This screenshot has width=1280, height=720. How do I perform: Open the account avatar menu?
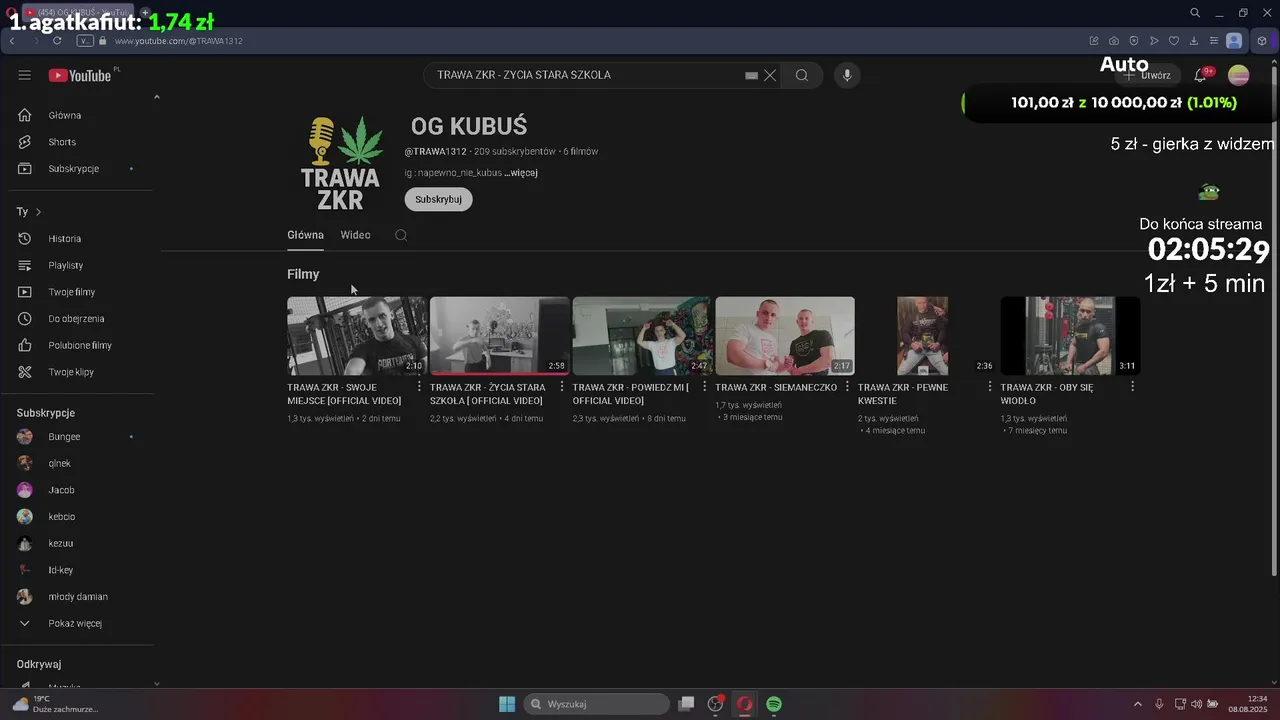point(1239,75)
